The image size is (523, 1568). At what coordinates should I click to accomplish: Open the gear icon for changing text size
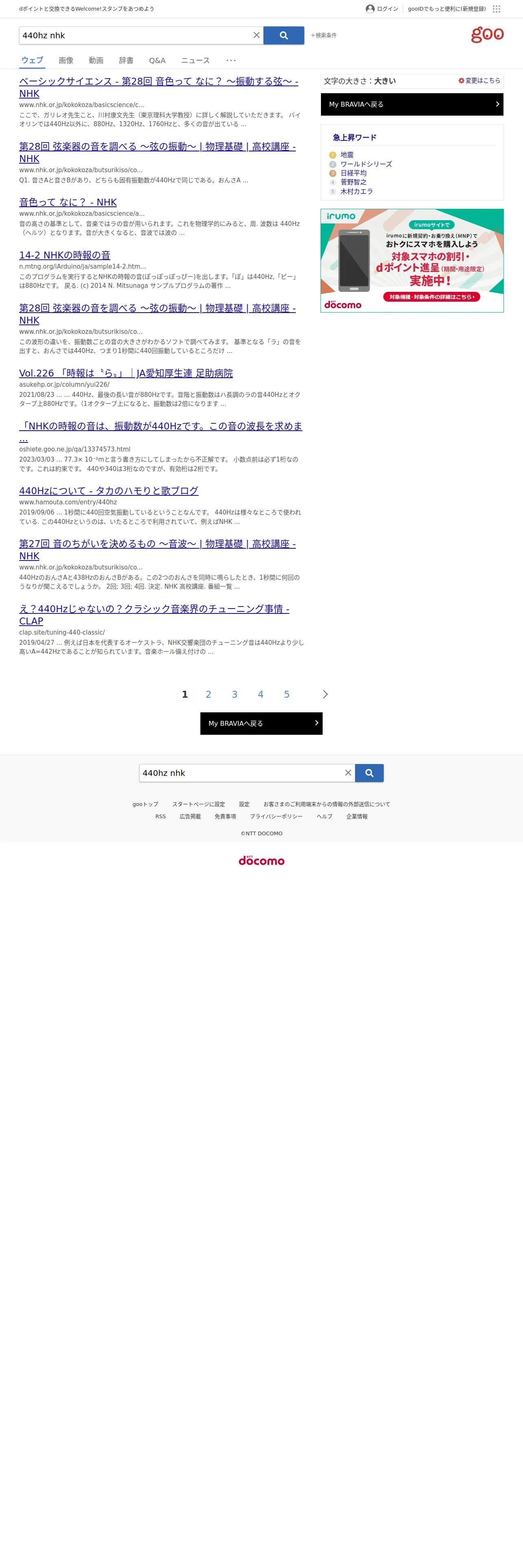pos(461,80)
